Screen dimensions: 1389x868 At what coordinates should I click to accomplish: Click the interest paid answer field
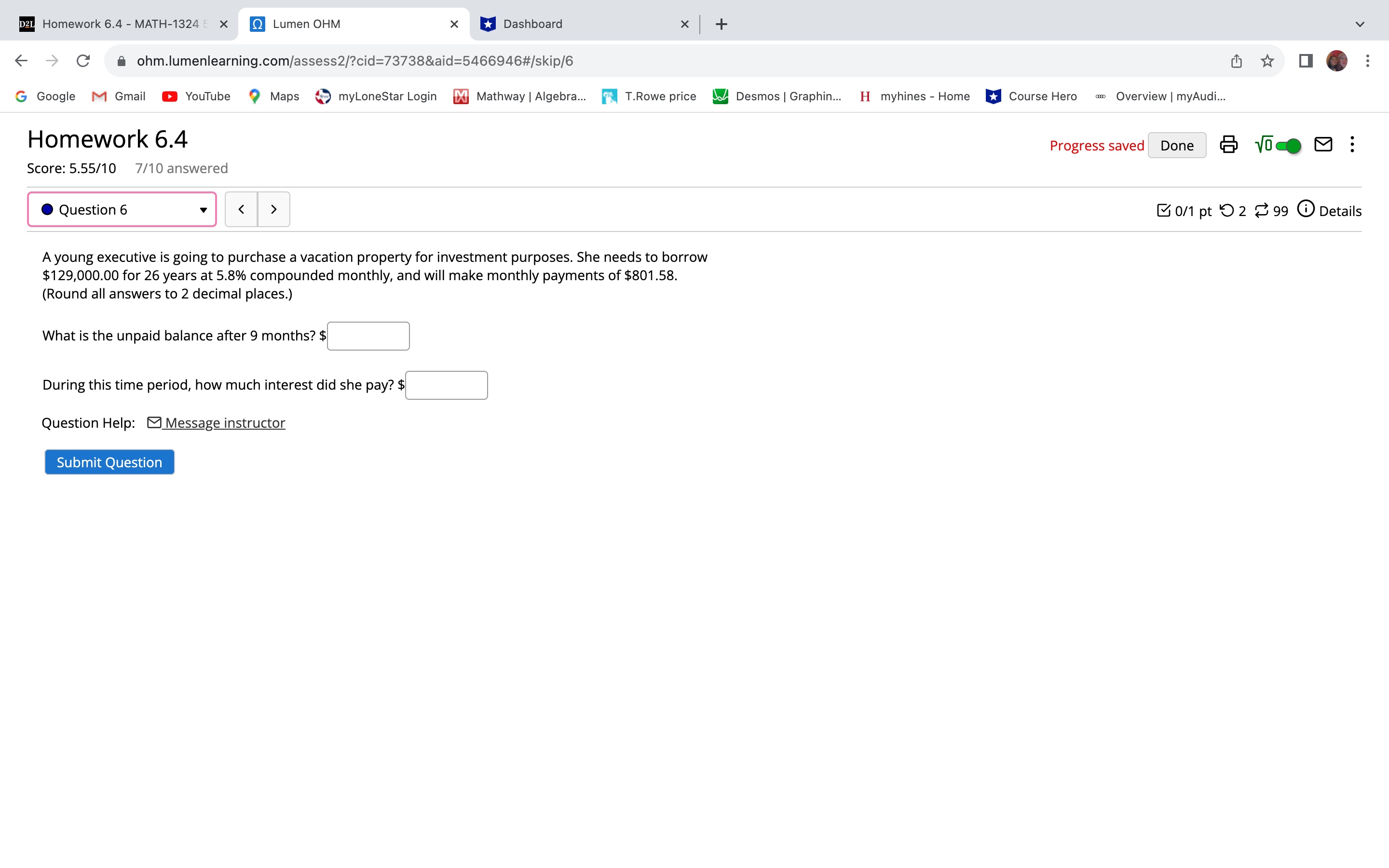point(446,385)
